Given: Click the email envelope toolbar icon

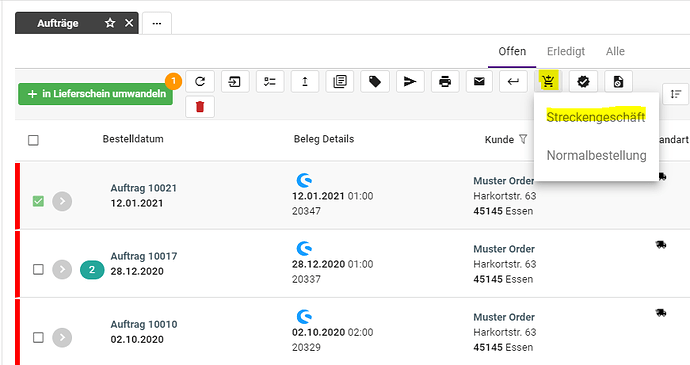Looking at the screenshot, I should (479, 81).
